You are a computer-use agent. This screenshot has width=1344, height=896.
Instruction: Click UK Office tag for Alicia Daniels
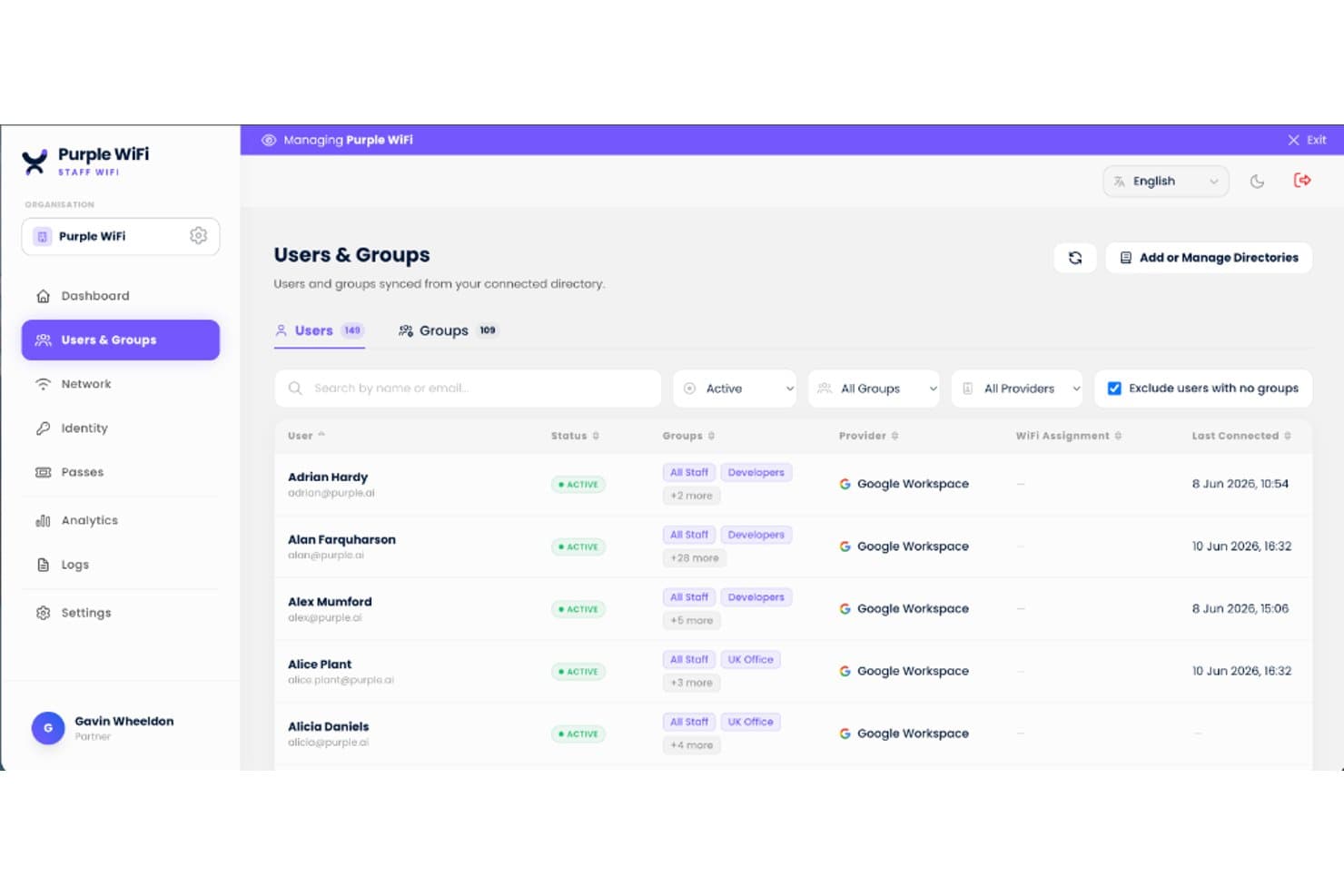click(x=750, y=722)
